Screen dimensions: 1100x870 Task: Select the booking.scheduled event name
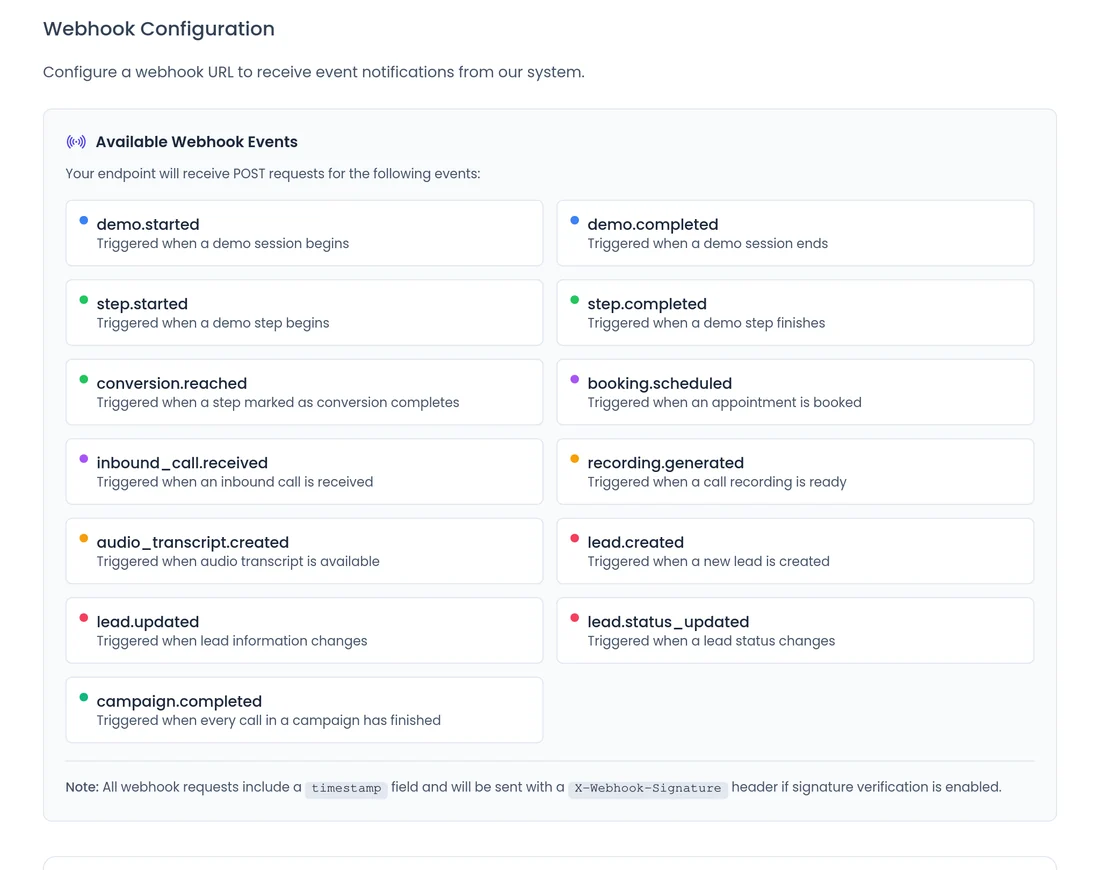pyautogui.click(x=659, y=383)
